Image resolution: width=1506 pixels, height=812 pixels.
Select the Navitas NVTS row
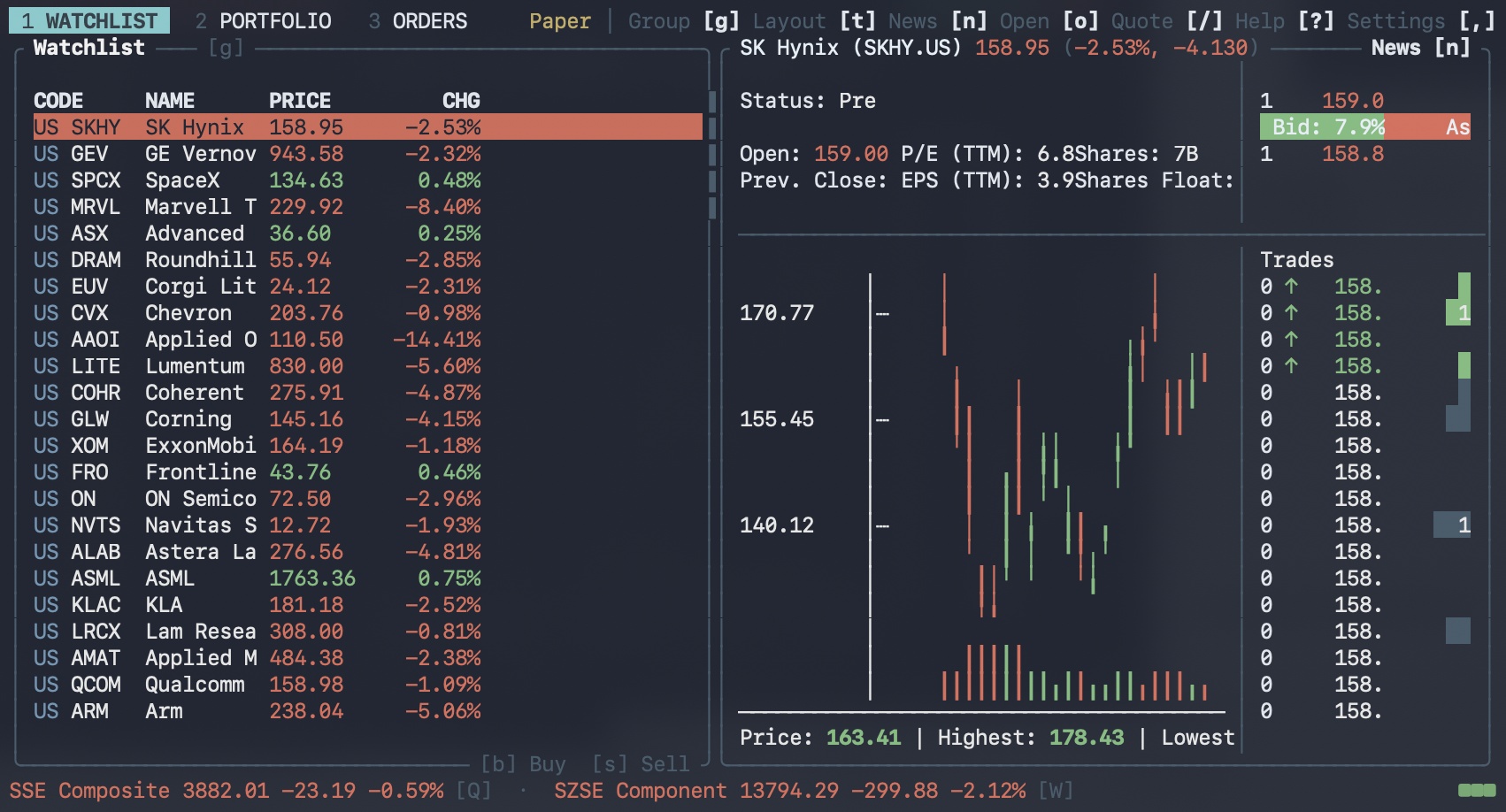click(368, 525)
